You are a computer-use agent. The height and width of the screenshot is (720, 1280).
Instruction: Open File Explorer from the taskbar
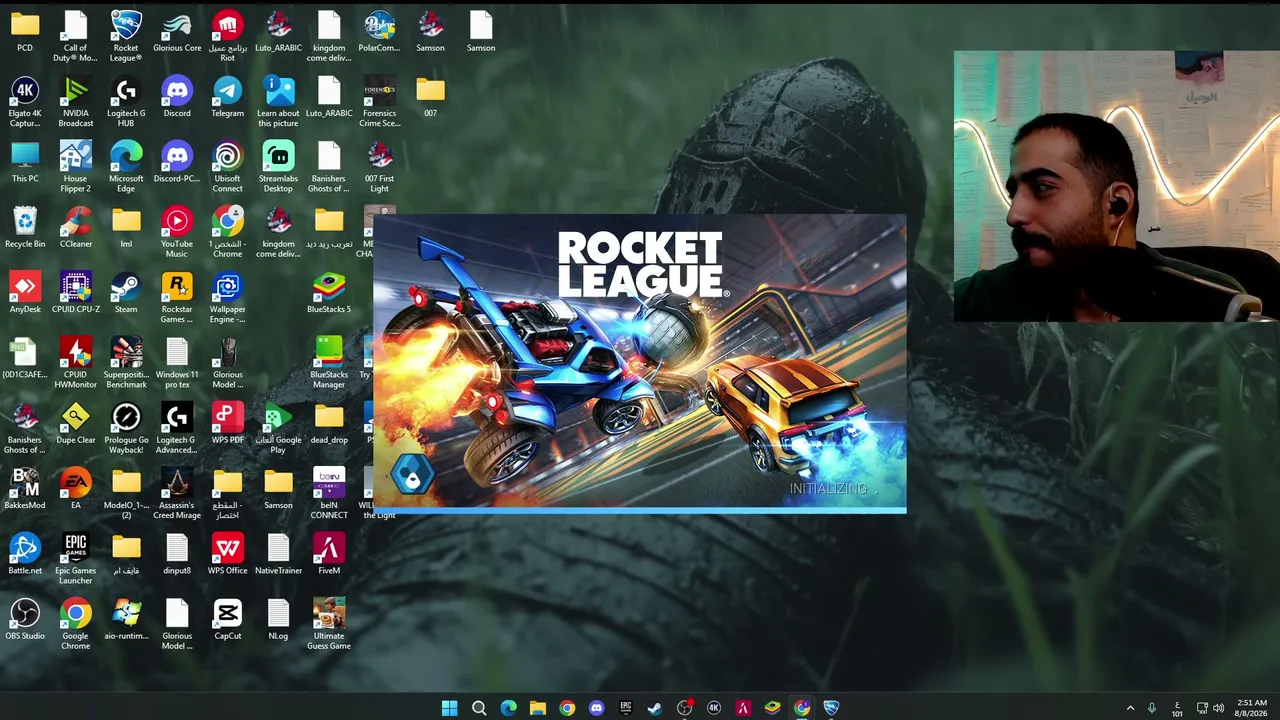(538, 708)
